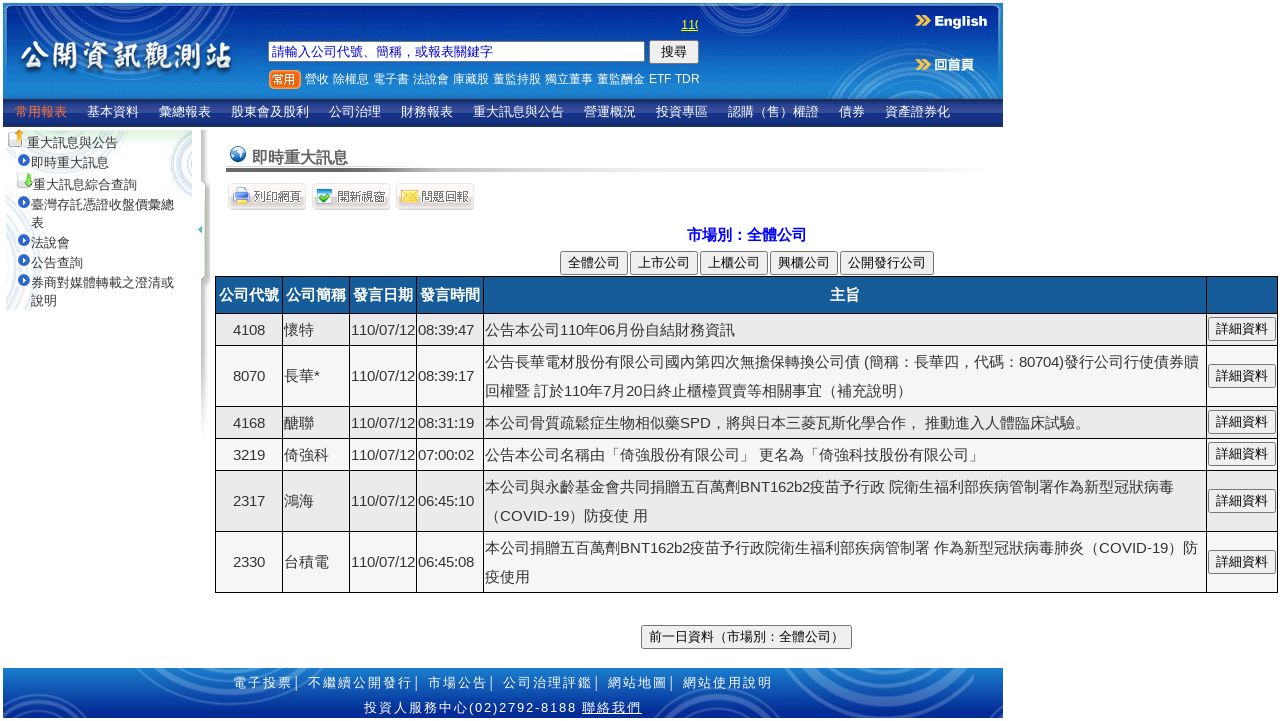Screen dimensions: 1284x721
Task: Click the 開新視窗 icon button
Action: (x=351, y=197)
